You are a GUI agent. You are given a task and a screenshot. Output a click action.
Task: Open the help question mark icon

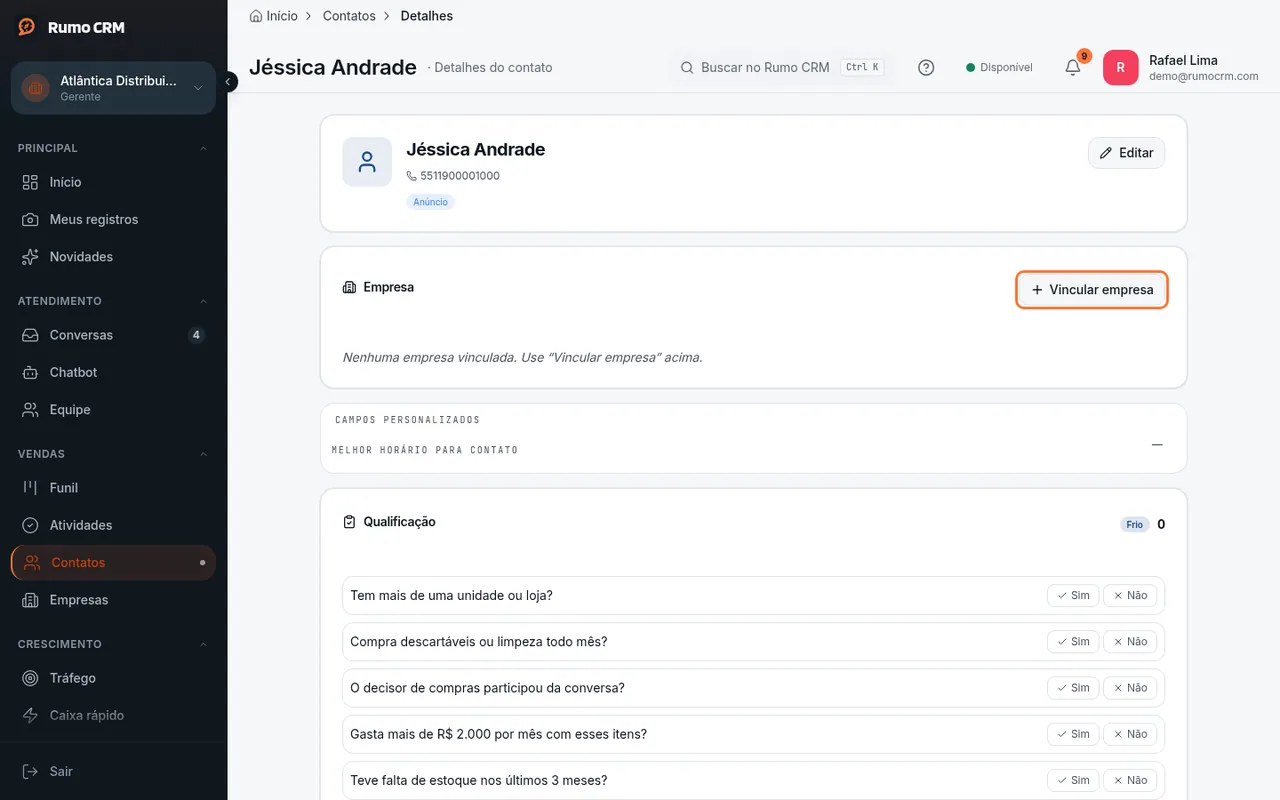[x=926, y=68]
